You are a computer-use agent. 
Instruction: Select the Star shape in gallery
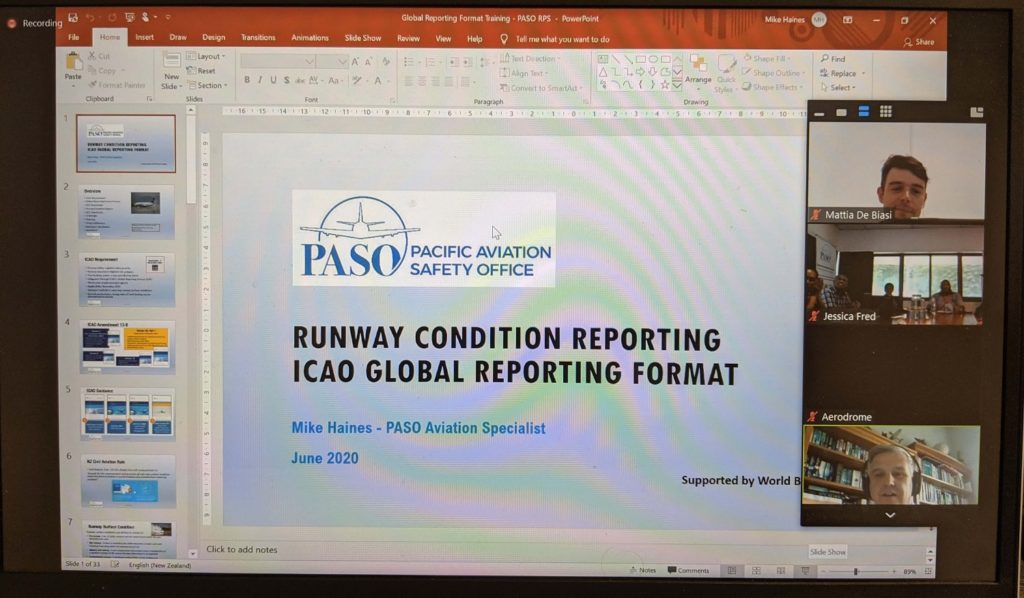tap(665, 84)
